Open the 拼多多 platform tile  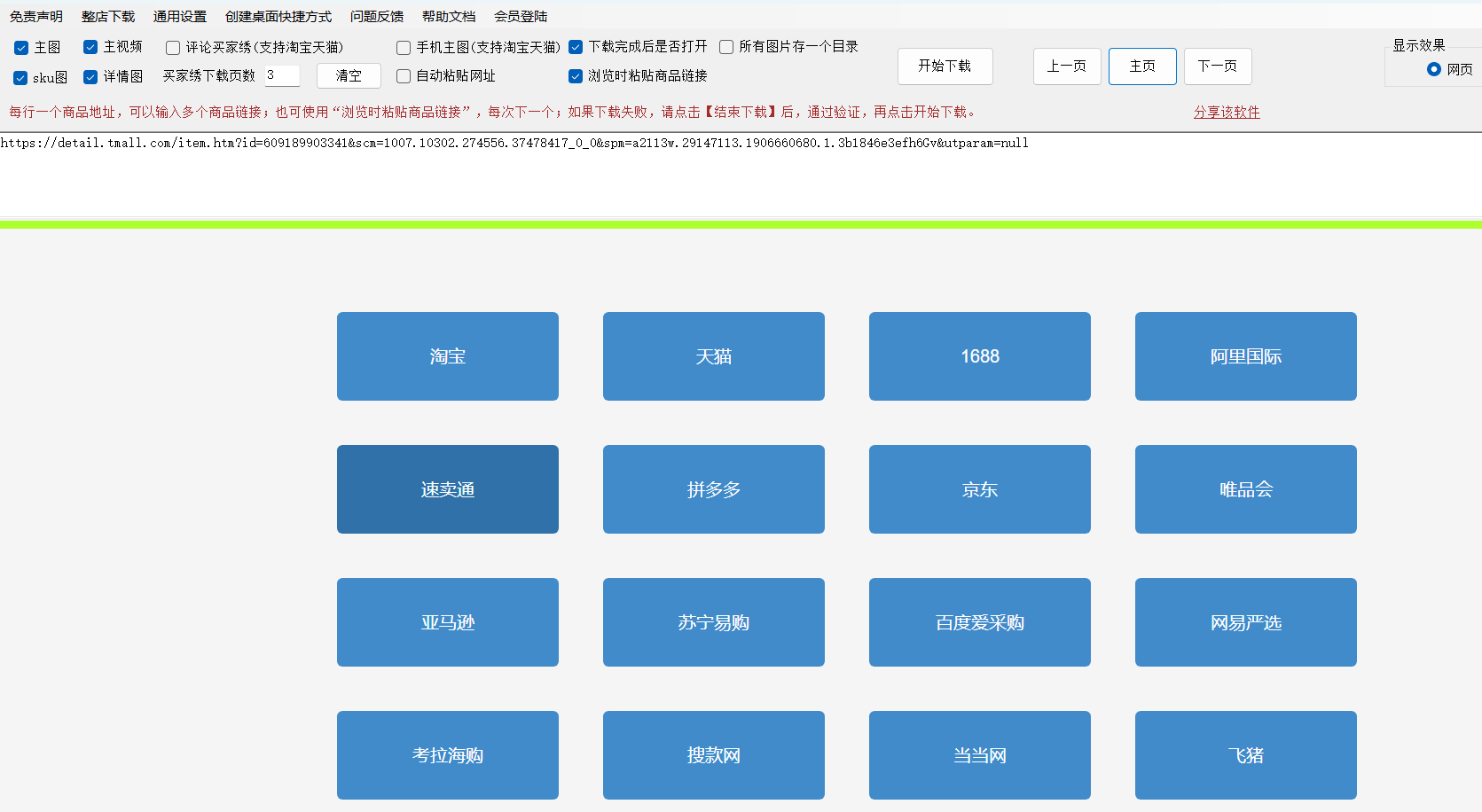point(714,489)
